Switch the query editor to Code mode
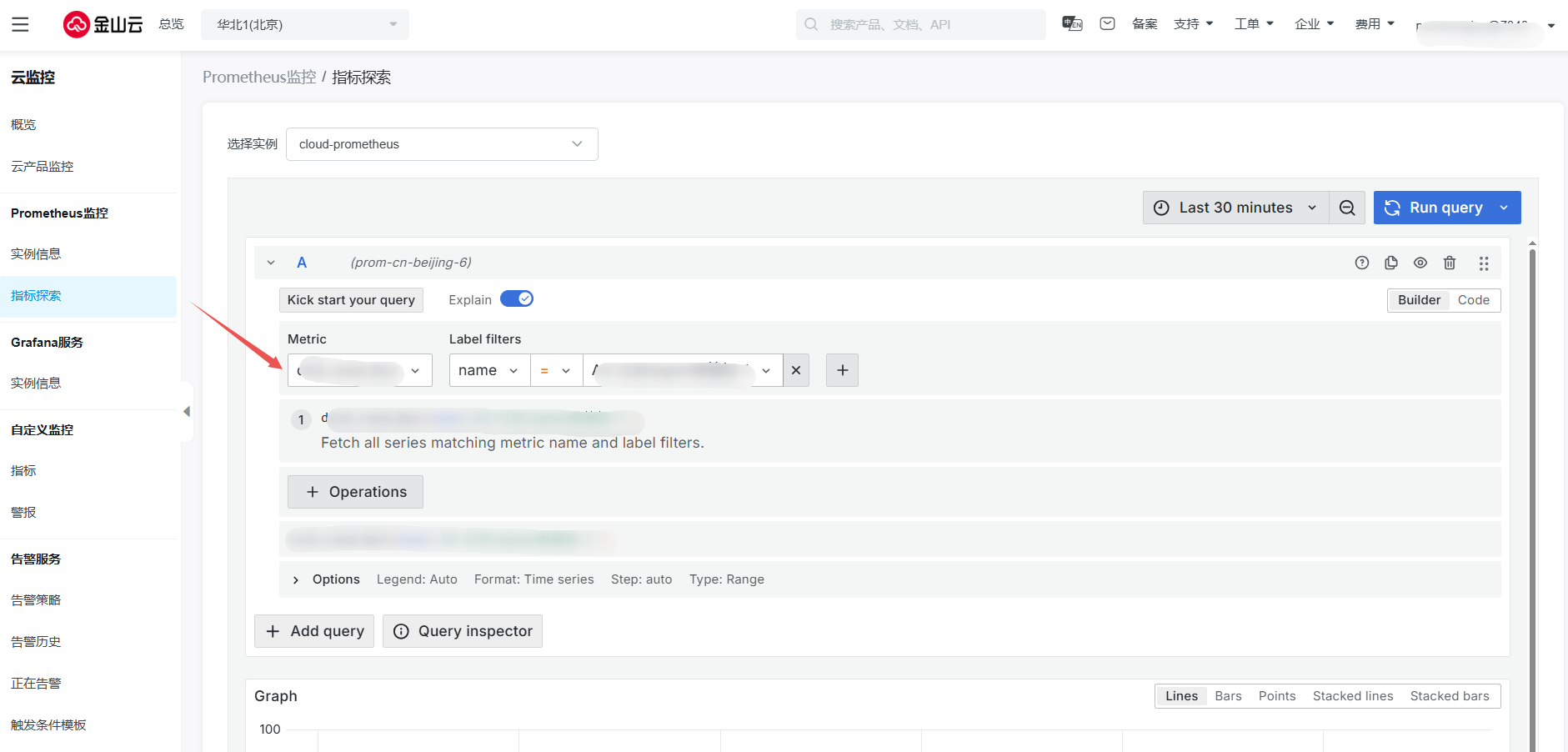The width and height of the screenshot is (1568, 752). [x=1473, y=300]
